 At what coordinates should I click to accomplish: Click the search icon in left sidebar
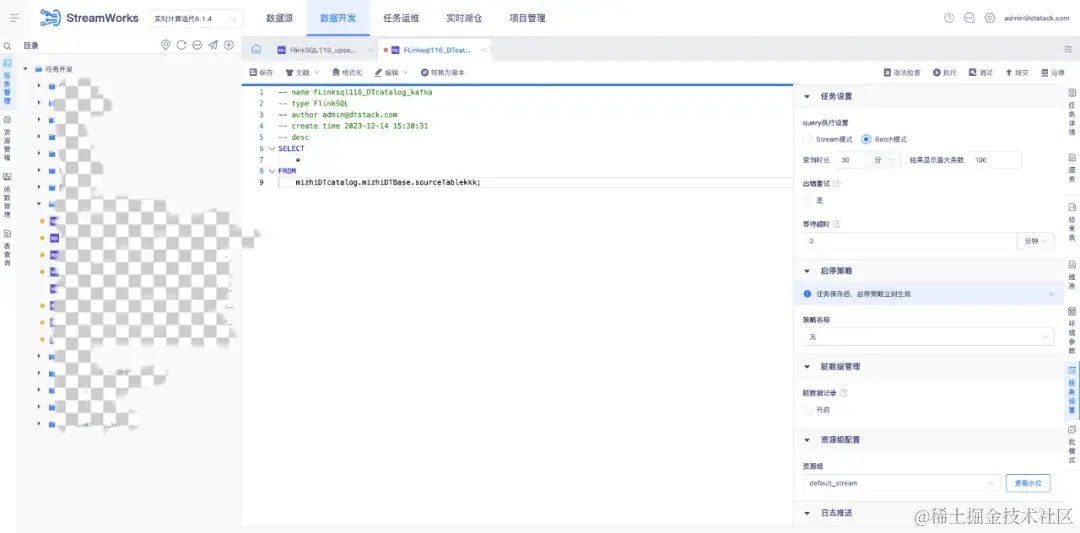pyautogui.click(x=8, y=46)
